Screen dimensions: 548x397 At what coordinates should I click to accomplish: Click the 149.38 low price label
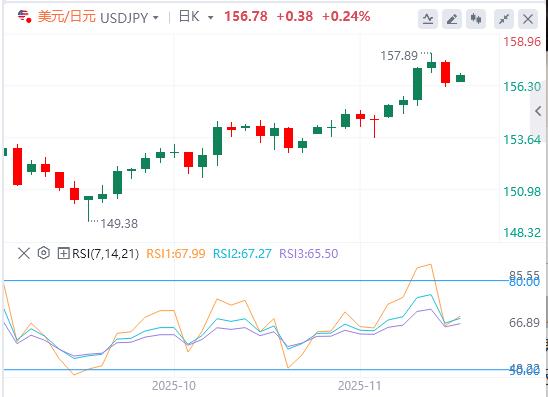tap(119, 224)
